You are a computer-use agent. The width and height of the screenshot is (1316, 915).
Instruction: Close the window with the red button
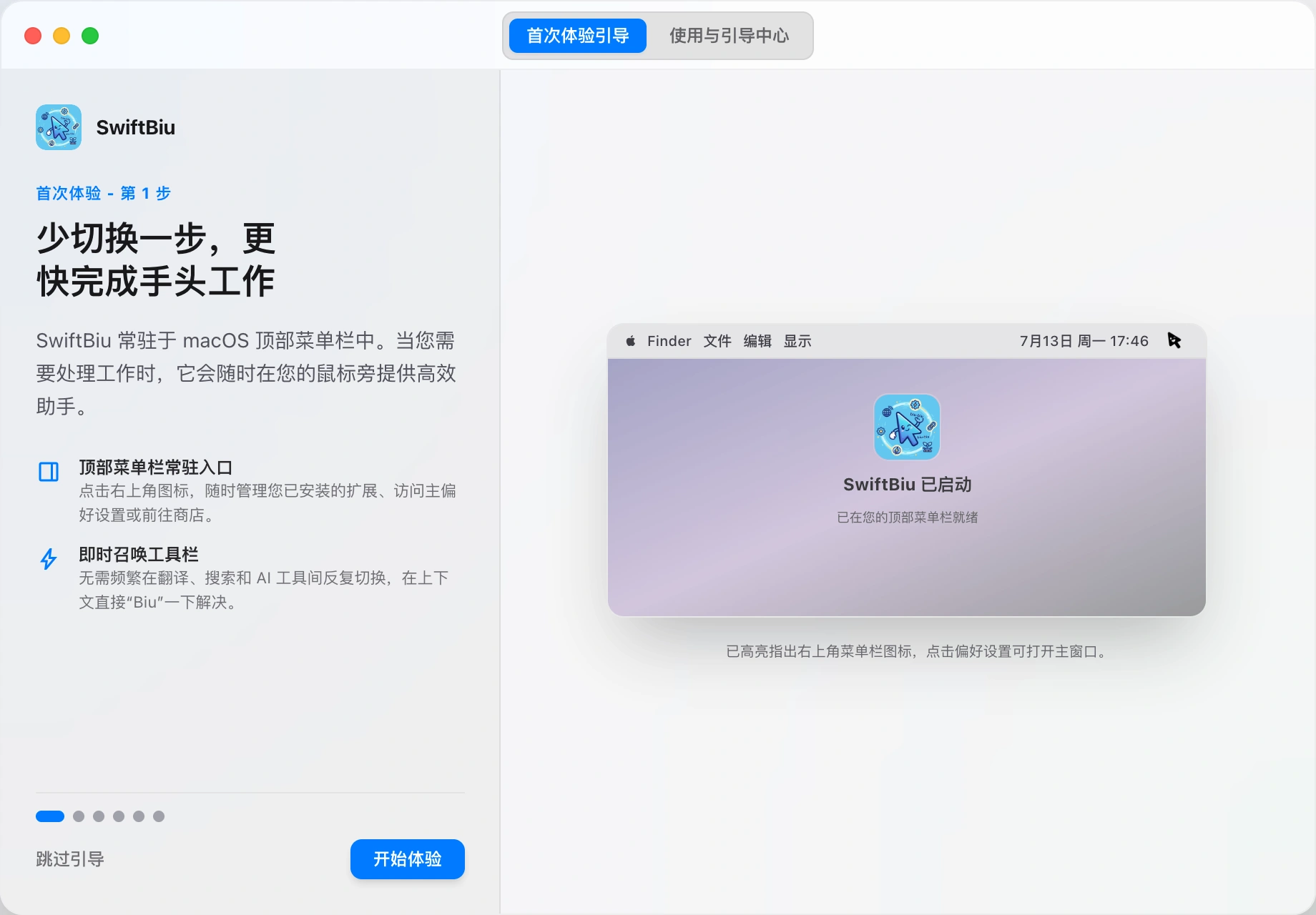point(33,36)
